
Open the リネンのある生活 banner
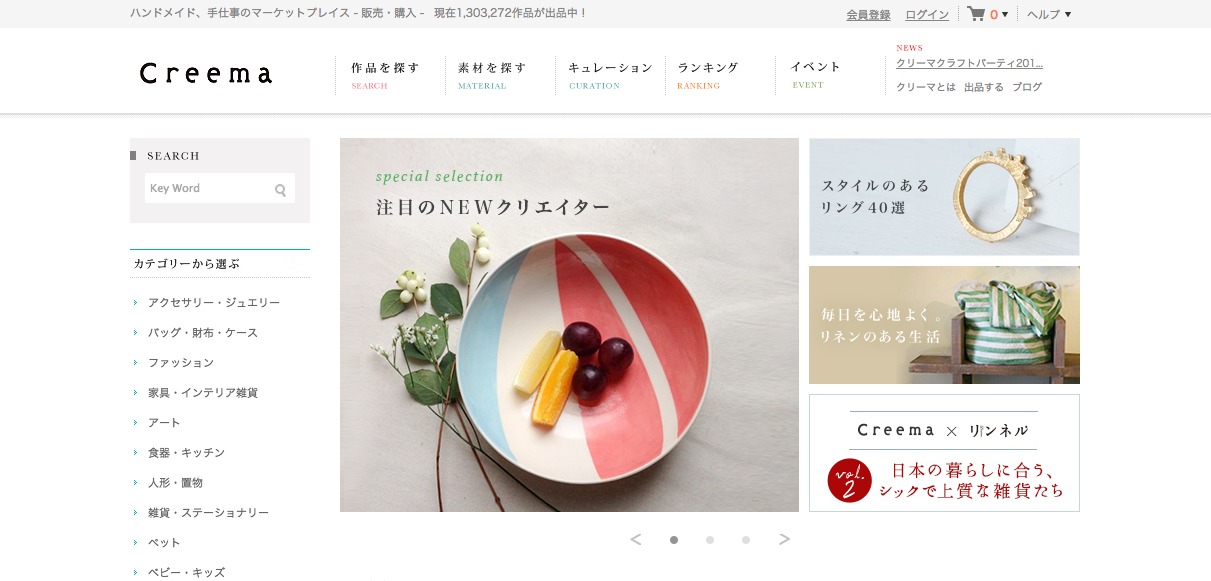pos(944,325)
